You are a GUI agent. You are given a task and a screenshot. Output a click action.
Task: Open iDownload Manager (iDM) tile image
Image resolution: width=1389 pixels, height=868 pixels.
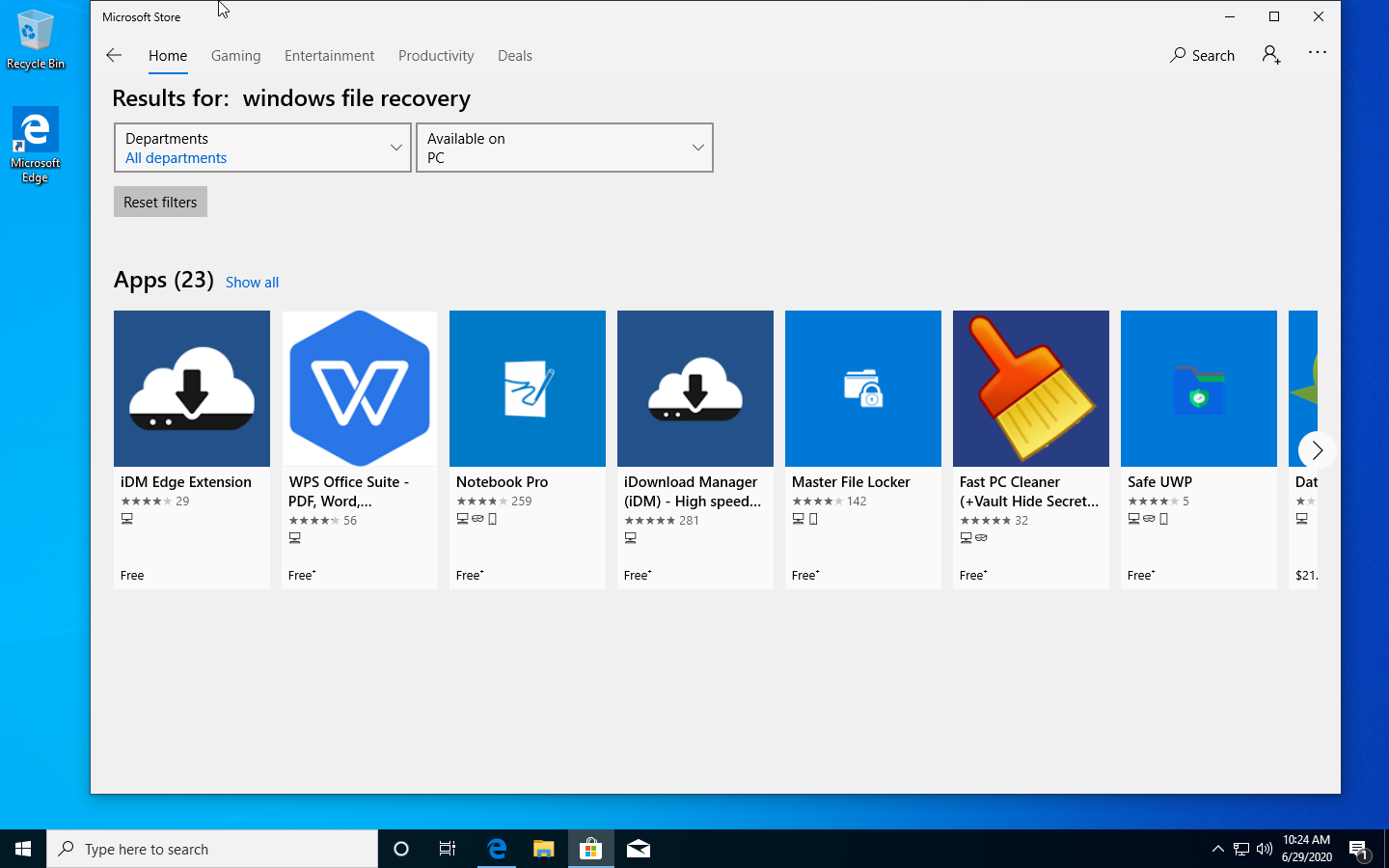click(695, 389)
